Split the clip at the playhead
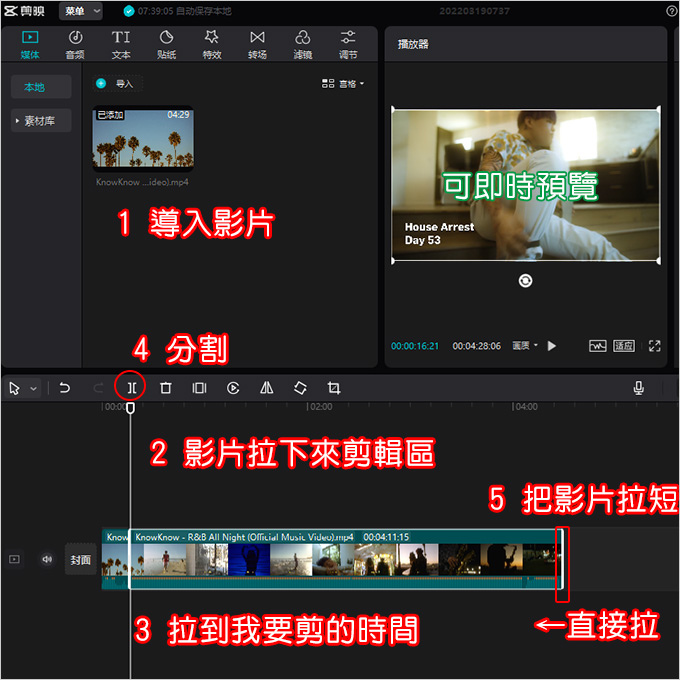Image resolution: width=680 pixels, height=680 pixels. (x=131, y=387)
